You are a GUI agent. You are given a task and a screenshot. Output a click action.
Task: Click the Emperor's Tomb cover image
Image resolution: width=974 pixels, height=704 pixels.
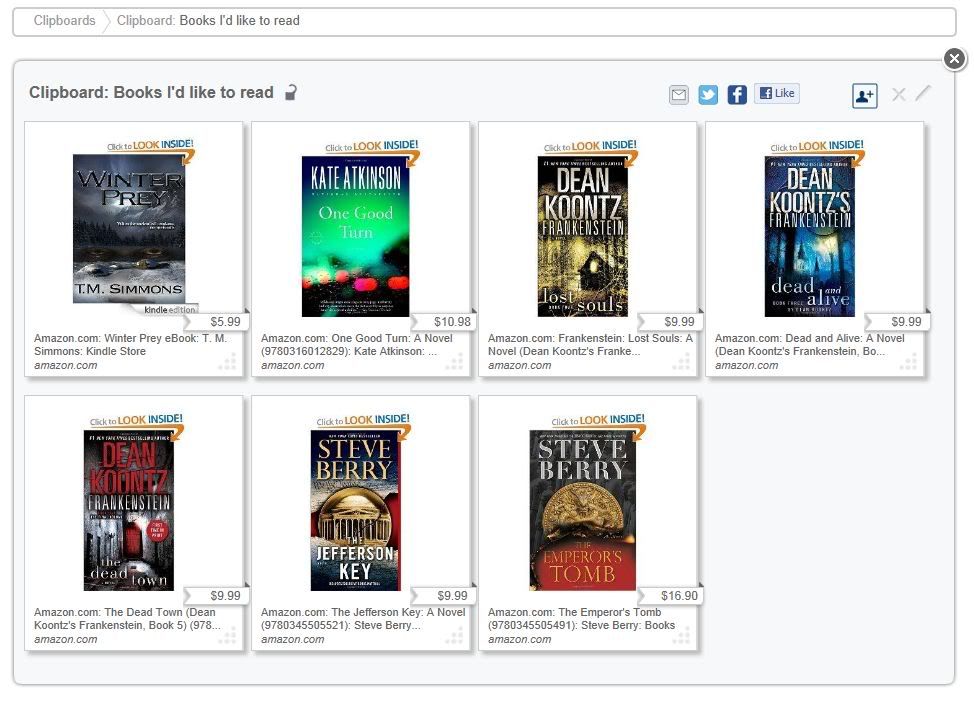pos(582,509)
